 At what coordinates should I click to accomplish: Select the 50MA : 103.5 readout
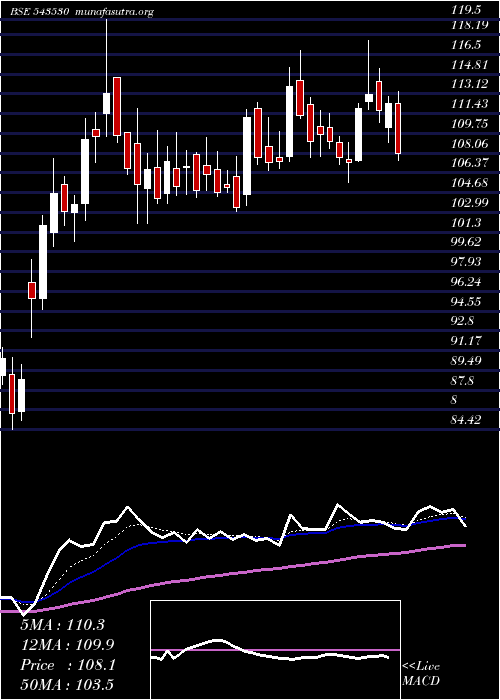click(x=67, y=685)
